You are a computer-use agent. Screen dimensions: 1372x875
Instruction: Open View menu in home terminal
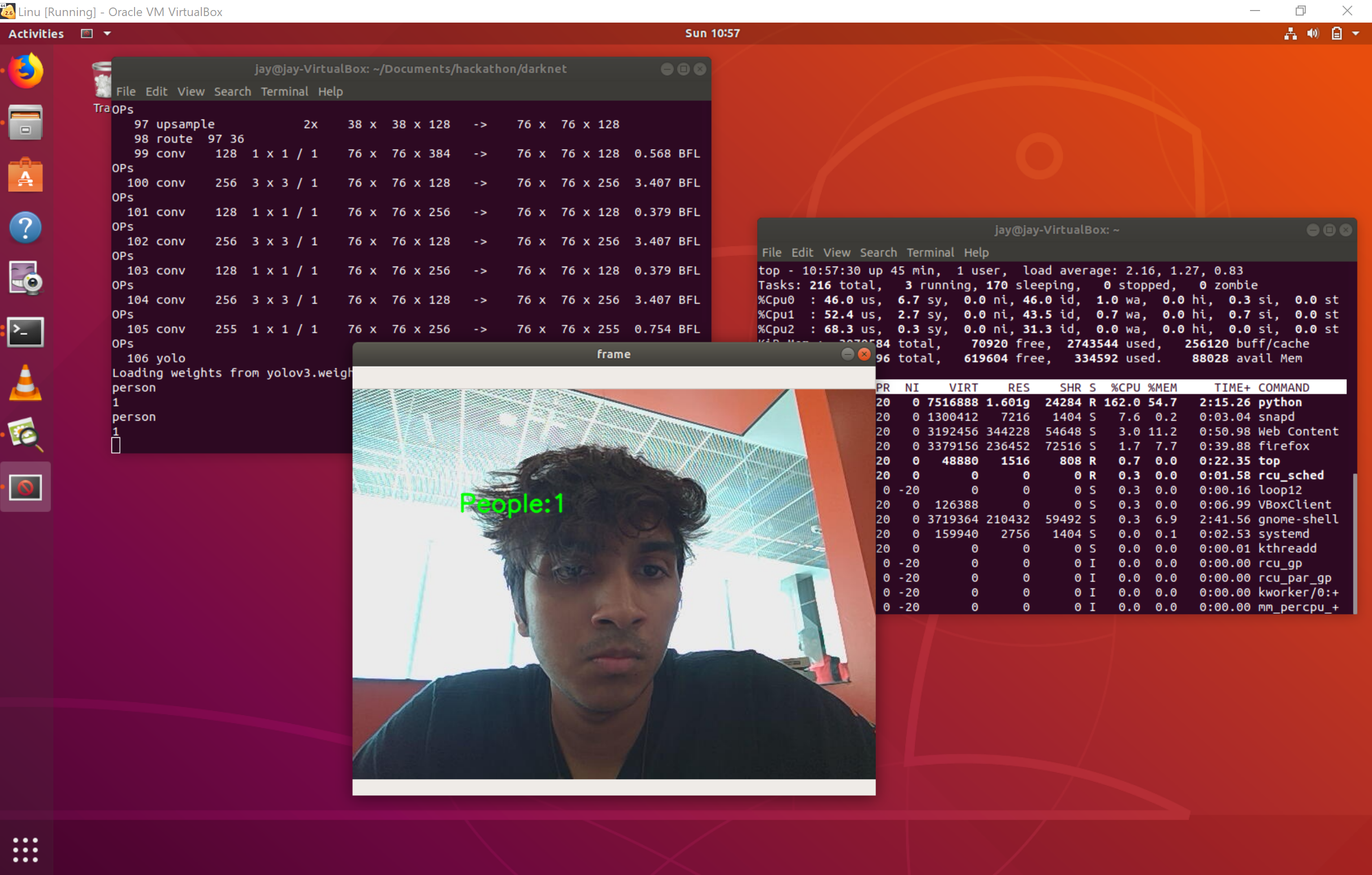coord(836,253)
